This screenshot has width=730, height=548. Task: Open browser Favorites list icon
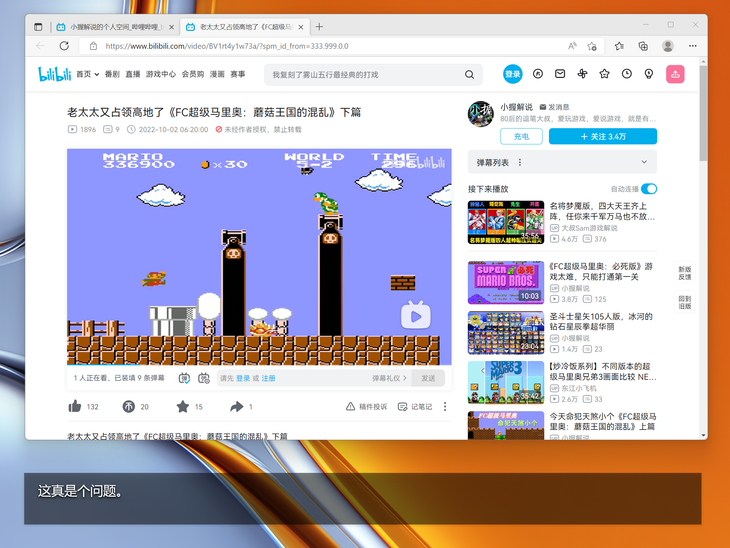[619, 46]
